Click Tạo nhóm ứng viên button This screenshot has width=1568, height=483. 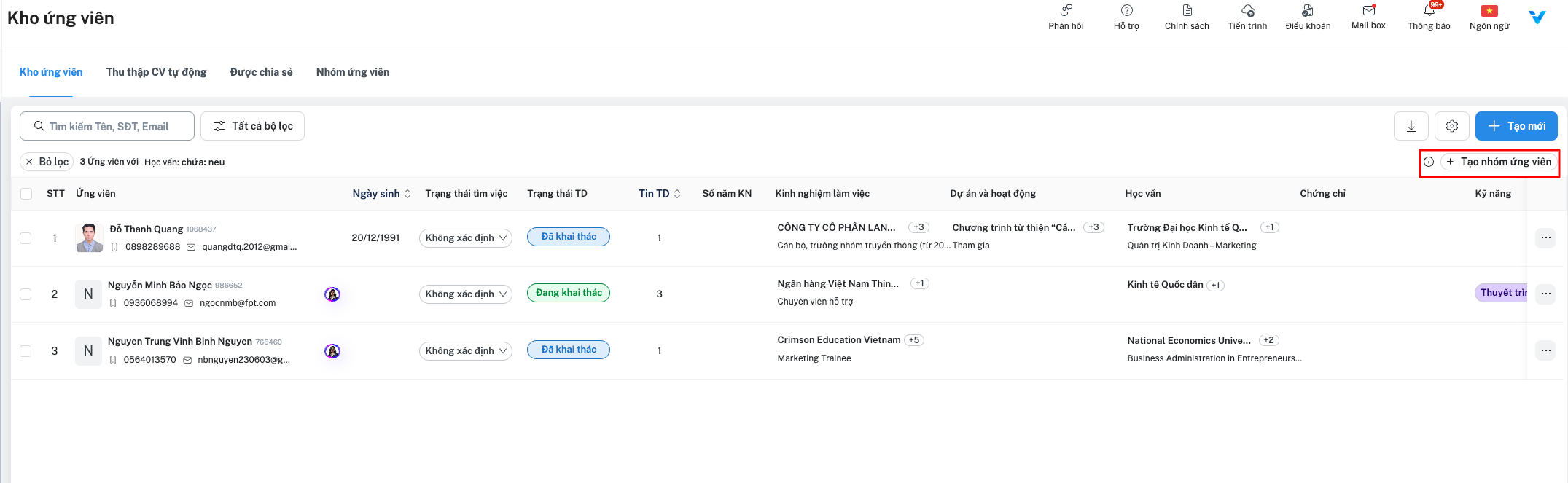click(x=1499, y=162)
